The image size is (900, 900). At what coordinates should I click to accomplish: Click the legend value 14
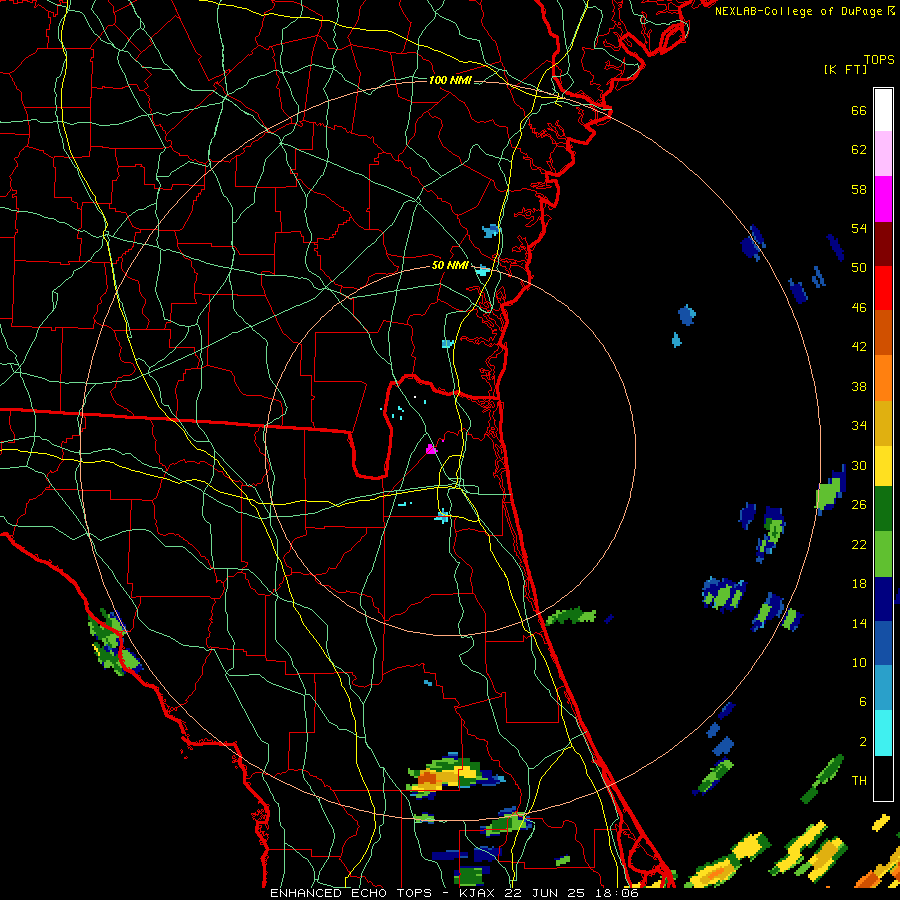859,623
